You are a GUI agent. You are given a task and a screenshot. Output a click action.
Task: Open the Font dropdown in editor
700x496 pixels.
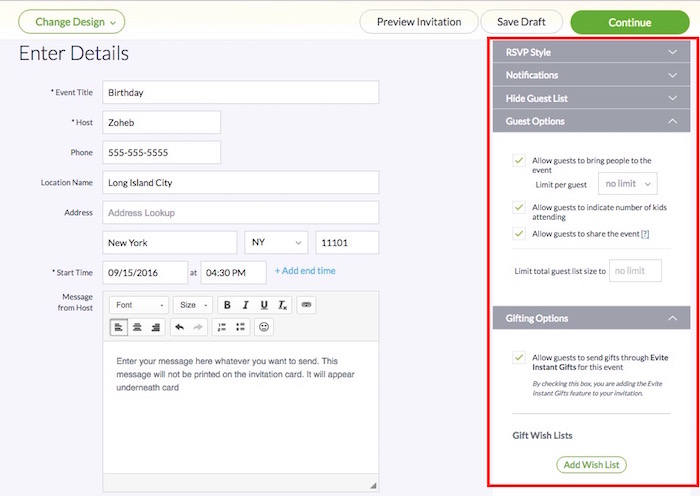point(138,305)
